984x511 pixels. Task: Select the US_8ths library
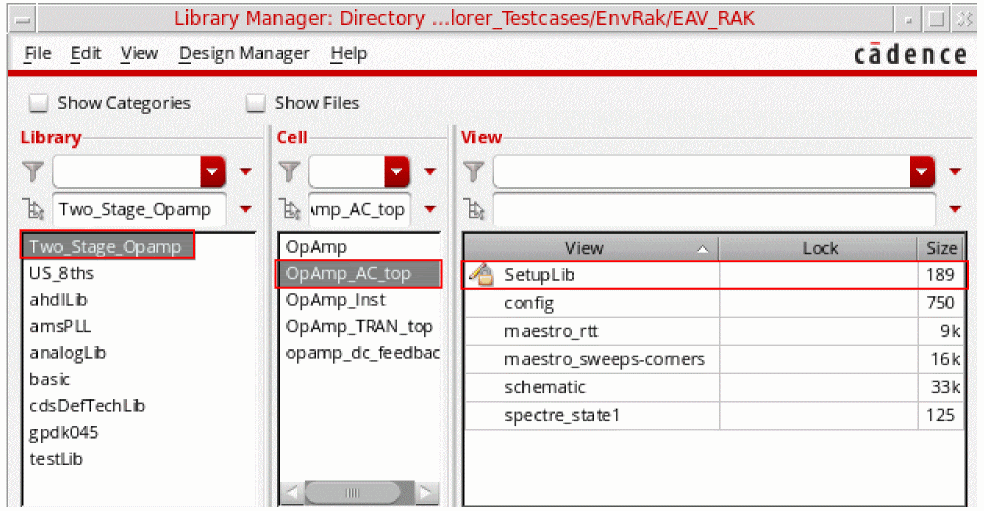coord(62,273)
